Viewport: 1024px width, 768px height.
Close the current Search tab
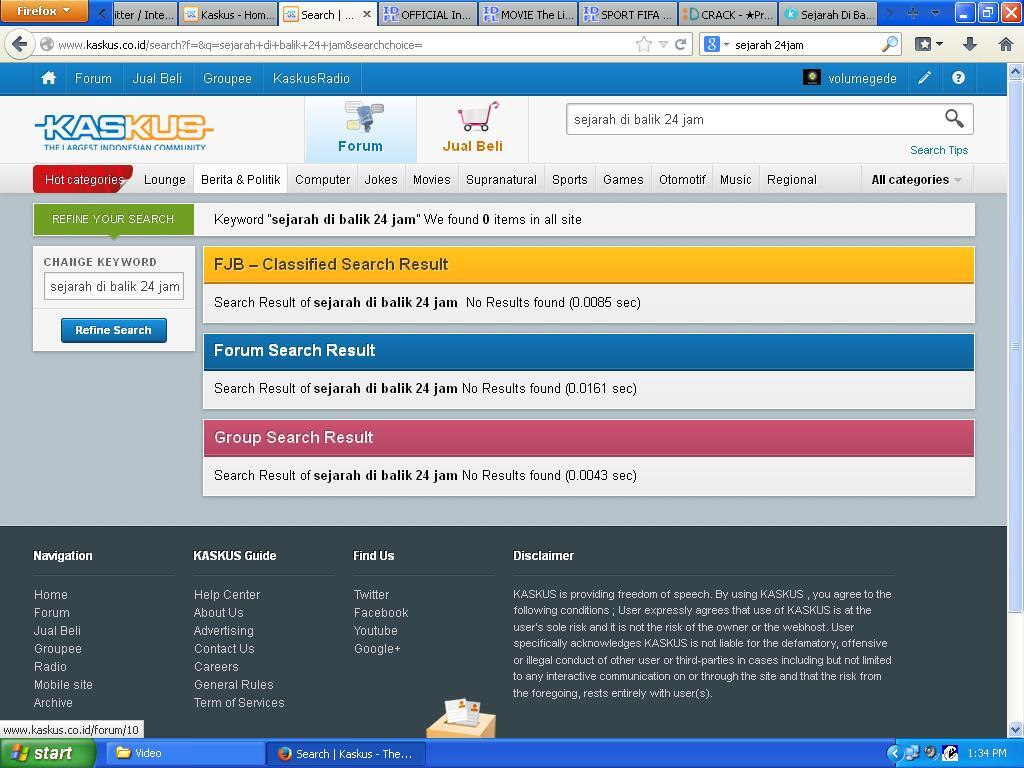[367, 14]
